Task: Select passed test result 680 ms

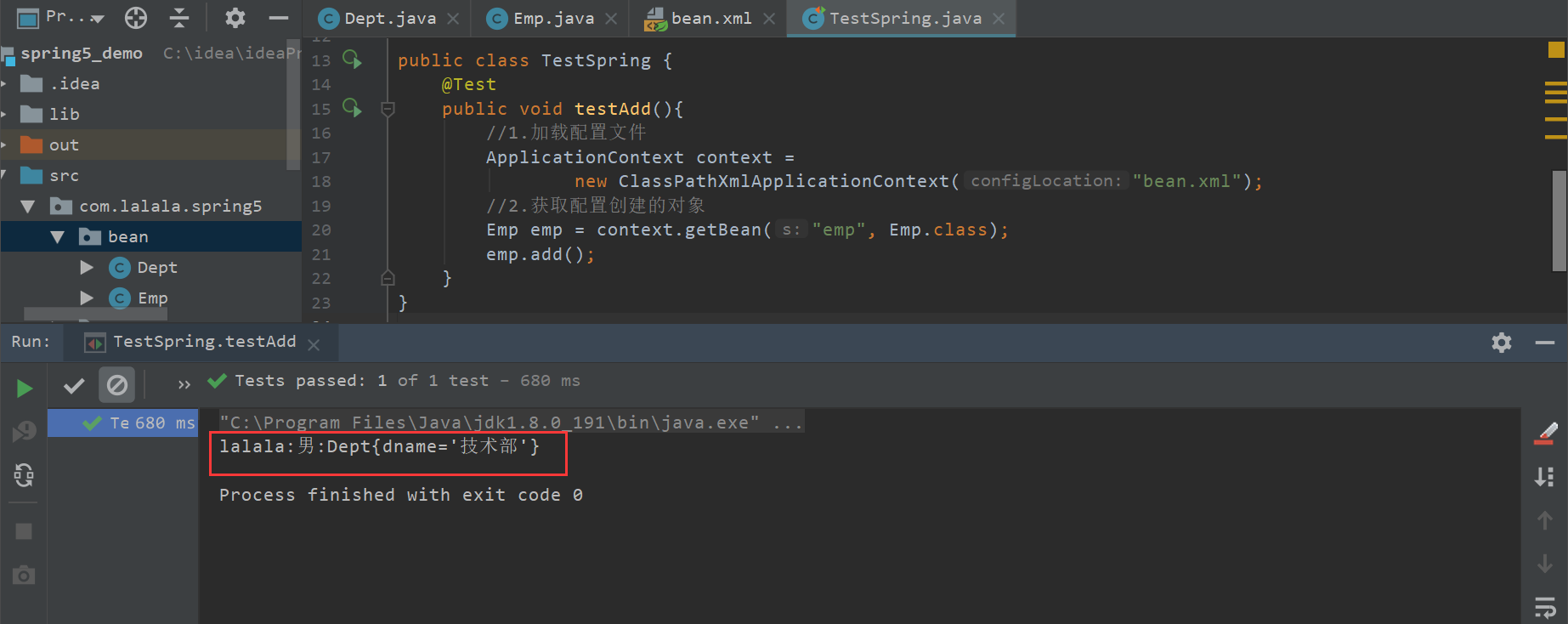Action: tap(123, 423)
